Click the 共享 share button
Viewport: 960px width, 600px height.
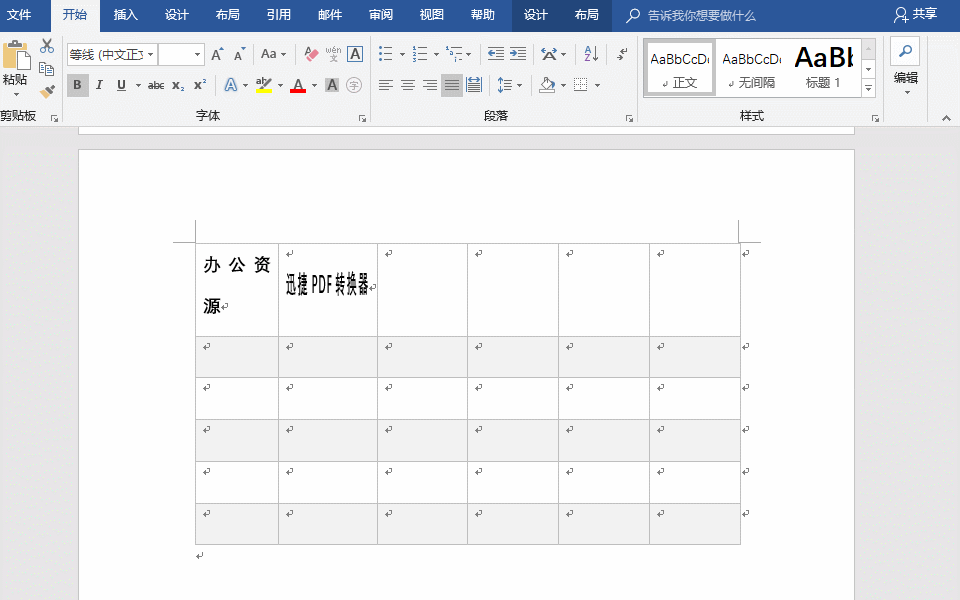pos(915,15)
